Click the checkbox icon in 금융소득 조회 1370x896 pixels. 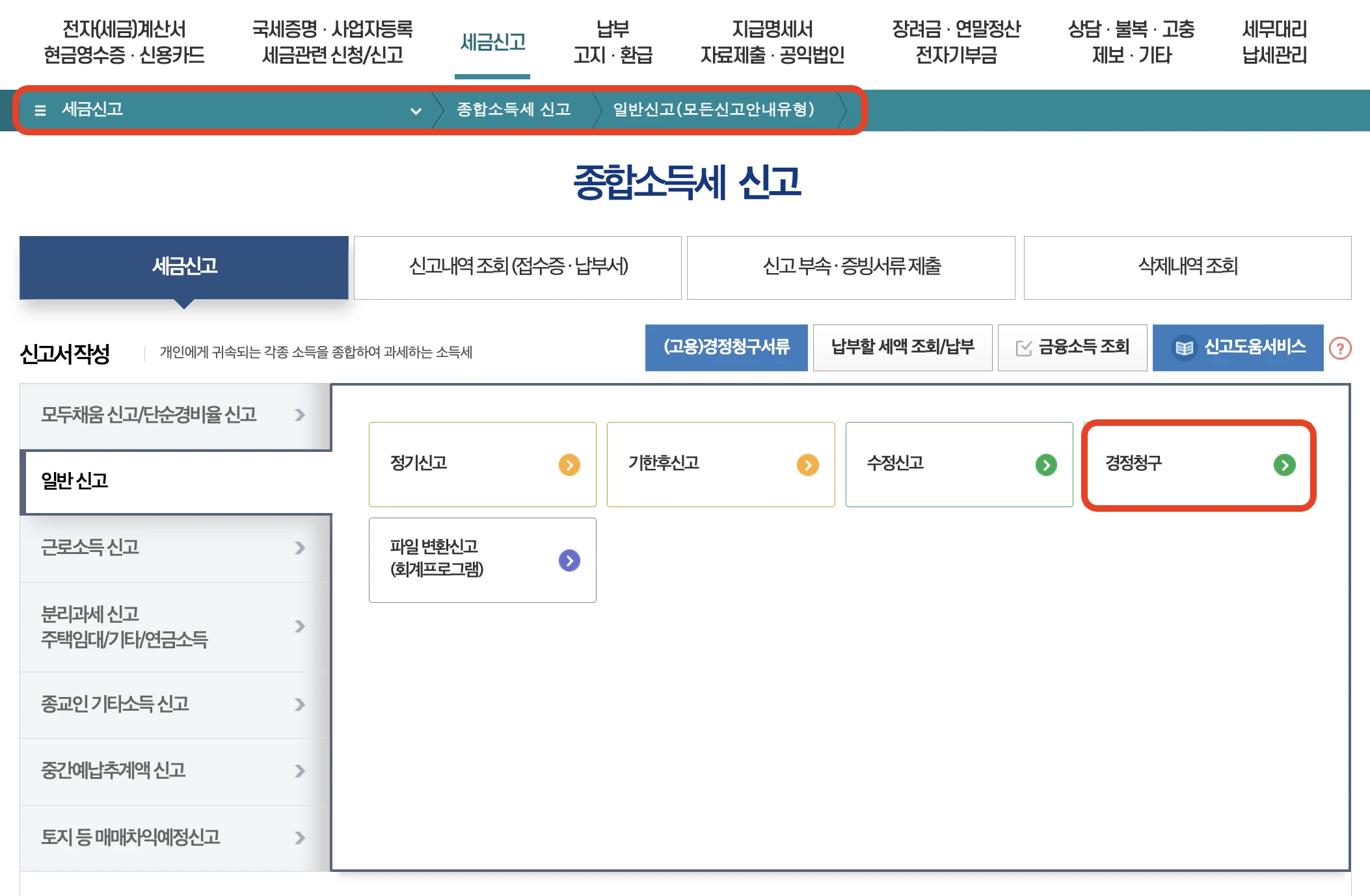pyautogui.click(x=1023, y=349)
